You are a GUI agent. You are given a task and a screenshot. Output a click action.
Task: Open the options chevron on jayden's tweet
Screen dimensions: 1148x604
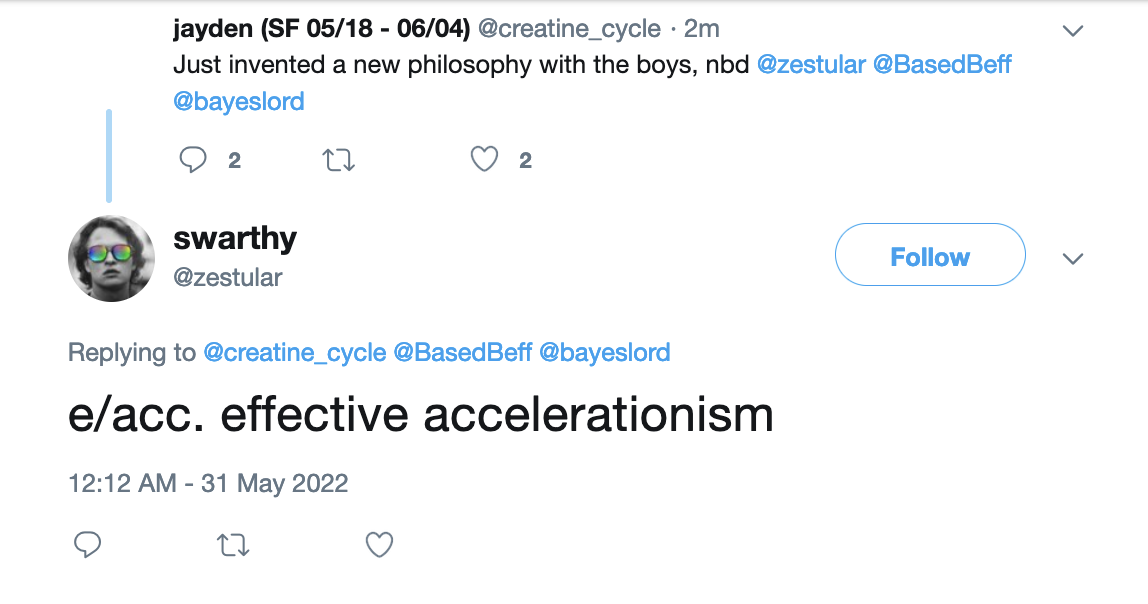[1073, 31]
